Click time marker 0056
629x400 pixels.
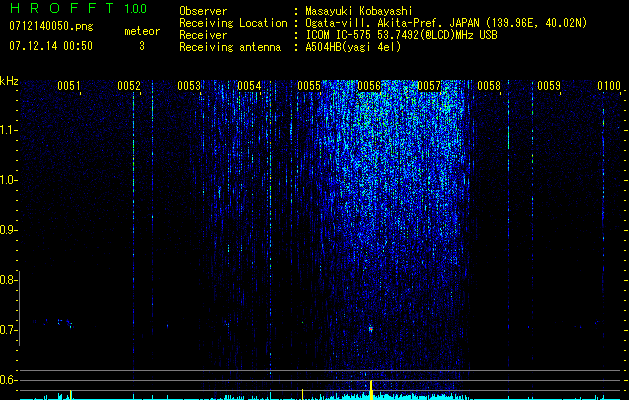click(369, 86)
